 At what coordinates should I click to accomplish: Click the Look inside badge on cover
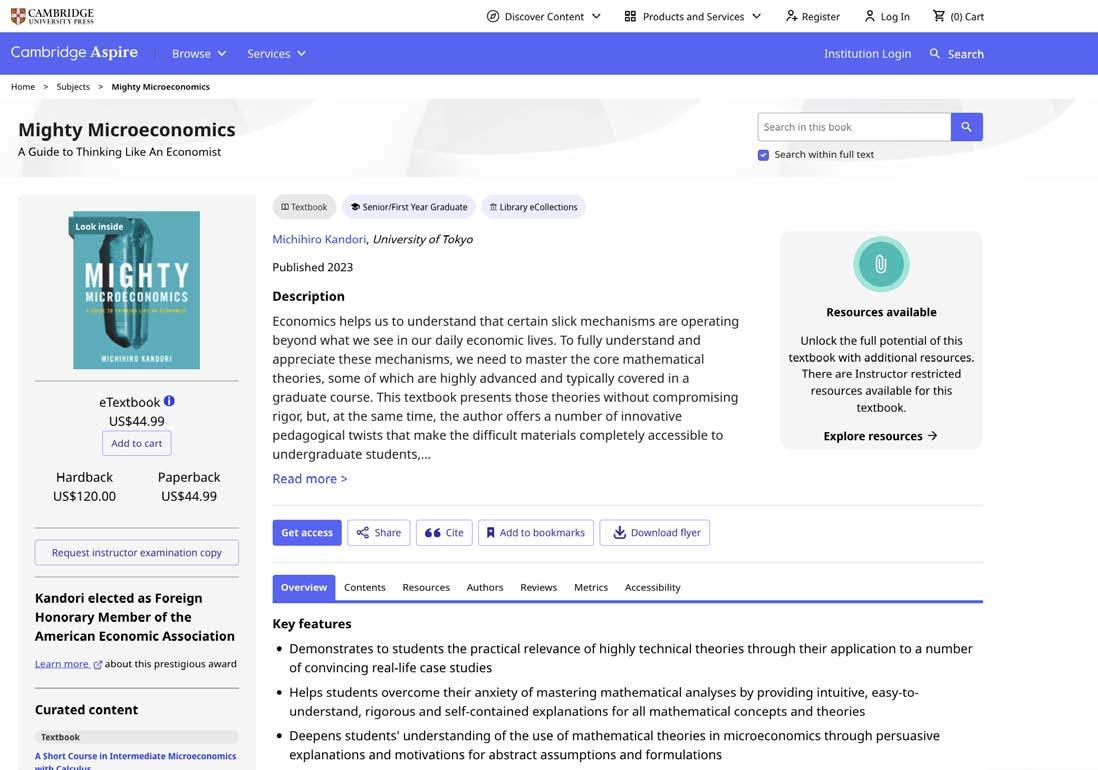[99, 227]
